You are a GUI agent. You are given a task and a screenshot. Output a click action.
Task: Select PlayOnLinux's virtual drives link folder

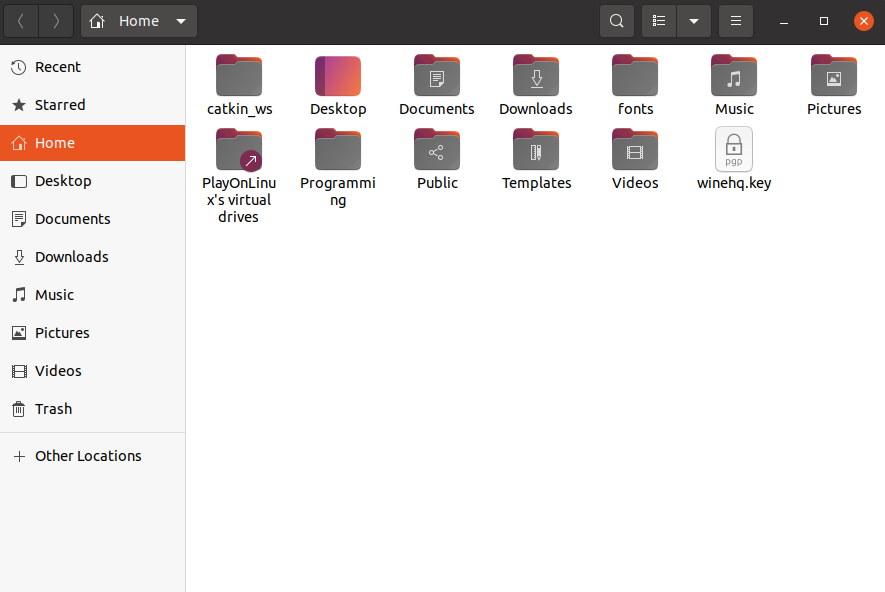coord(239,150)
